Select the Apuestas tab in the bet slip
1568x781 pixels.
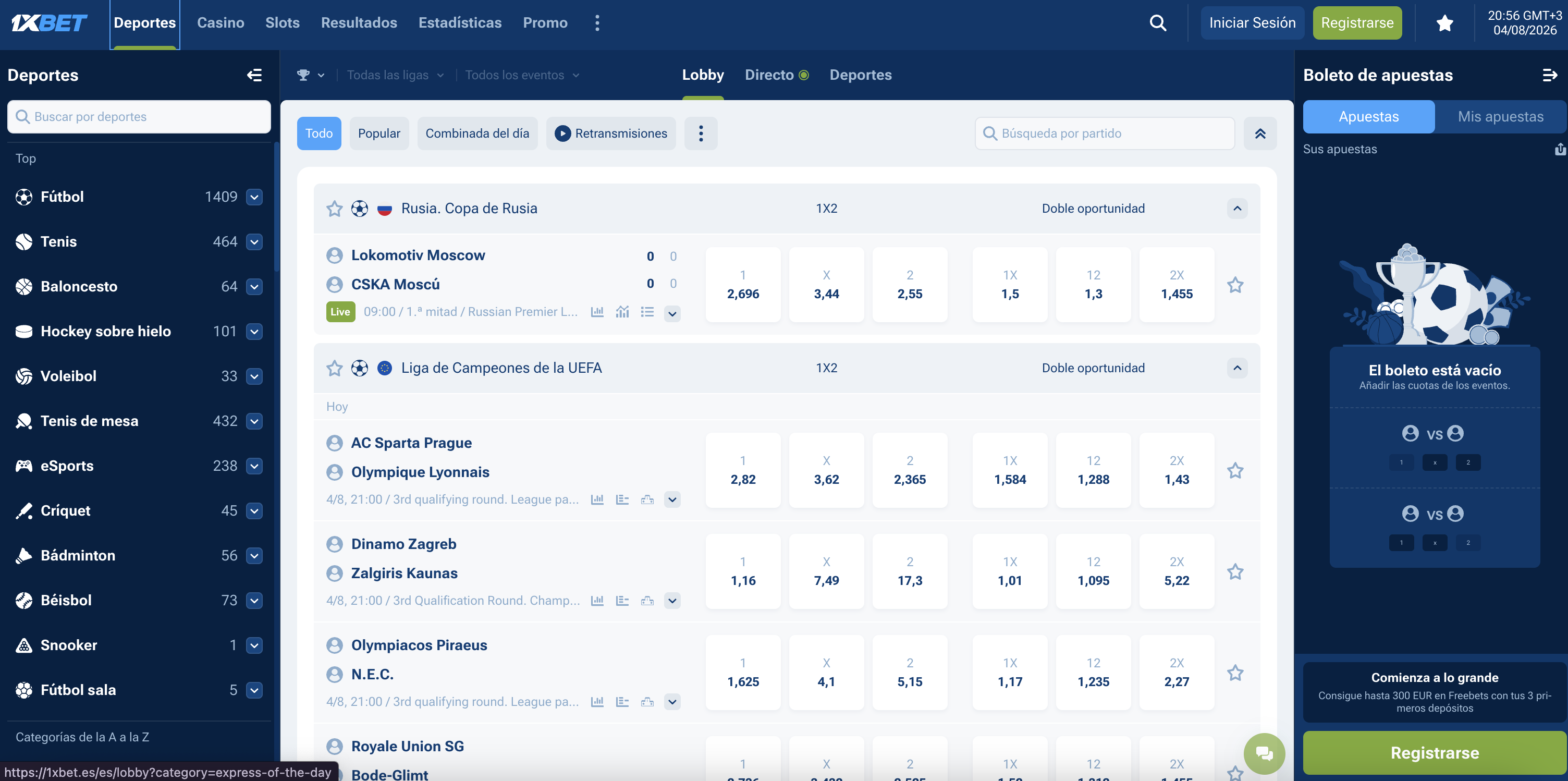[1368, 116]
